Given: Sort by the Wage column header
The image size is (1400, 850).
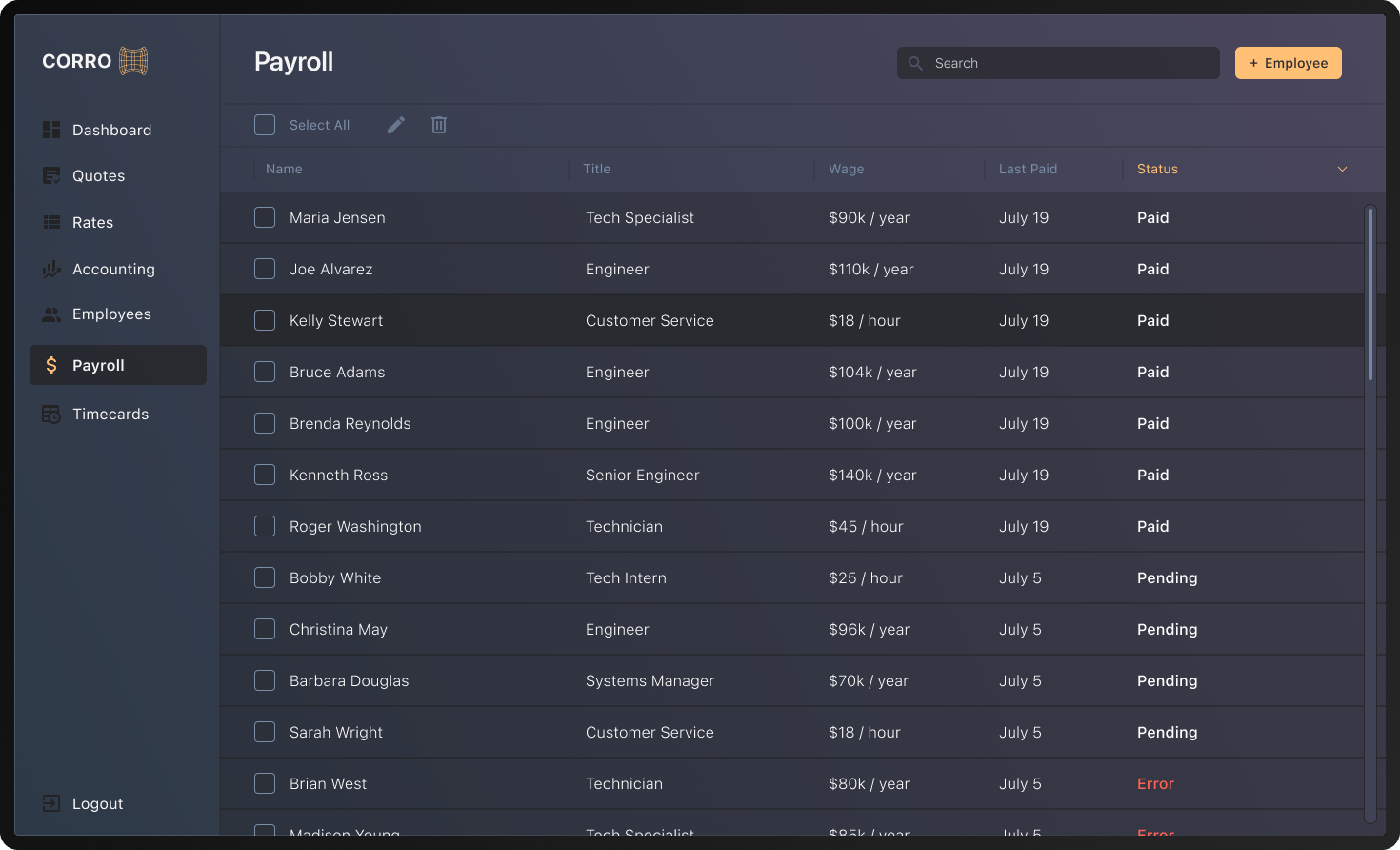Looking at the screenshot, I should coord(847,169).
